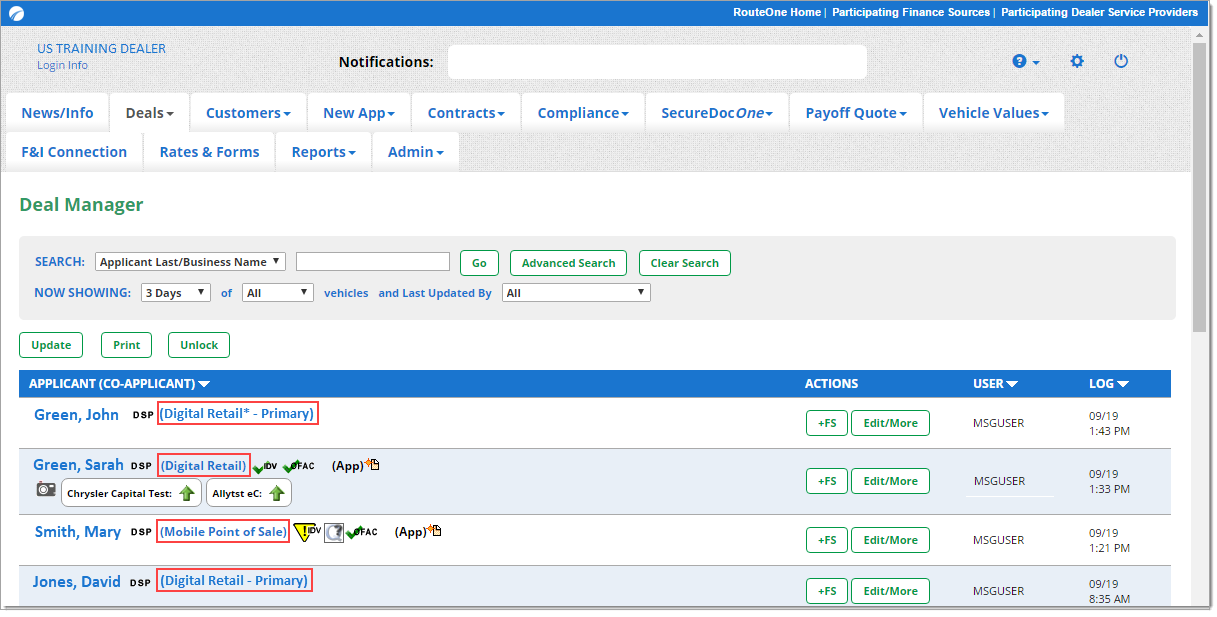Go to the Rates & Forms tab
The height and width of the screenshot is (617, 1217).
[x=209, y=152]
